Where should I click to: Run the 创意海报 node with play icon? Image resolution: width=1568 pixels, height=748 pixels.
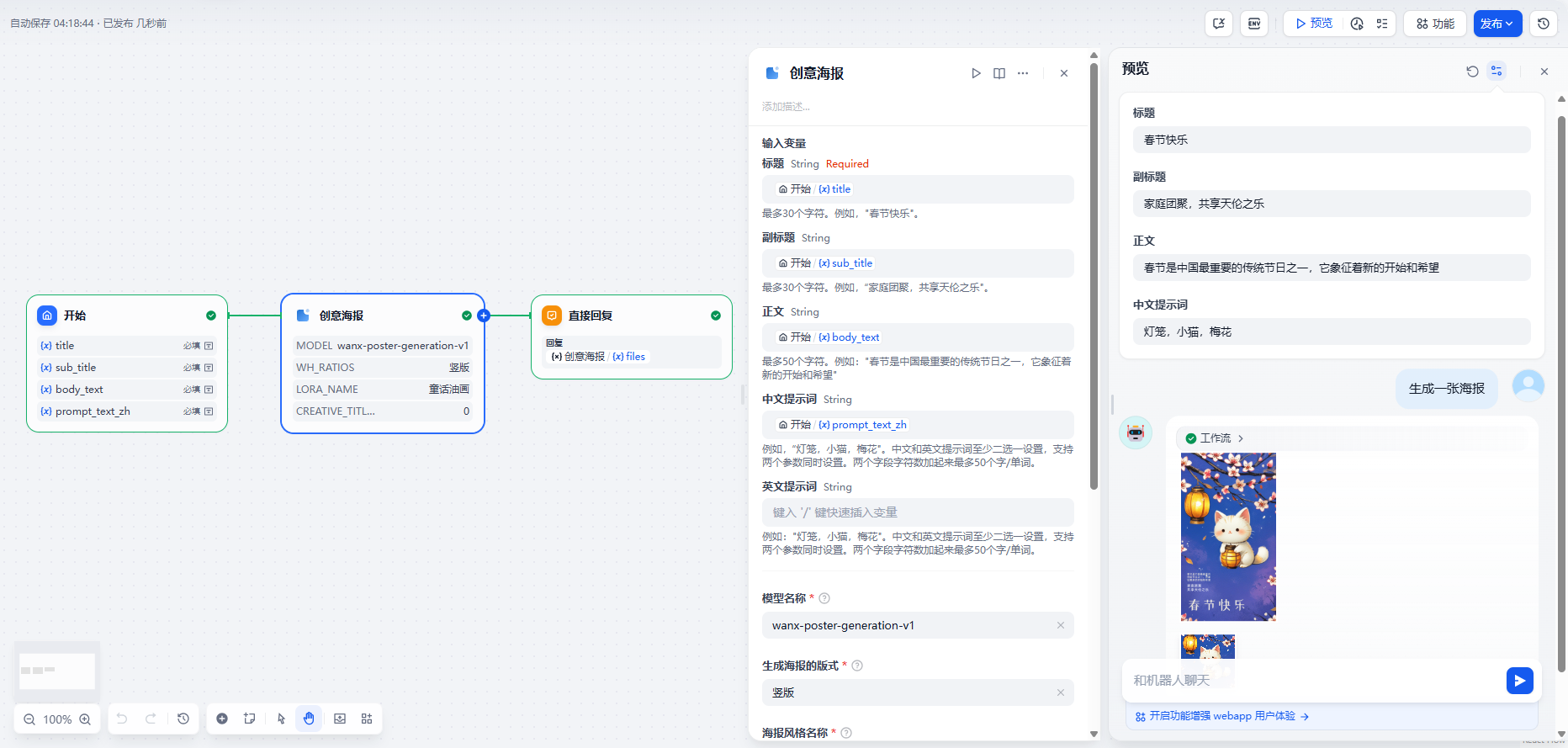976,73
